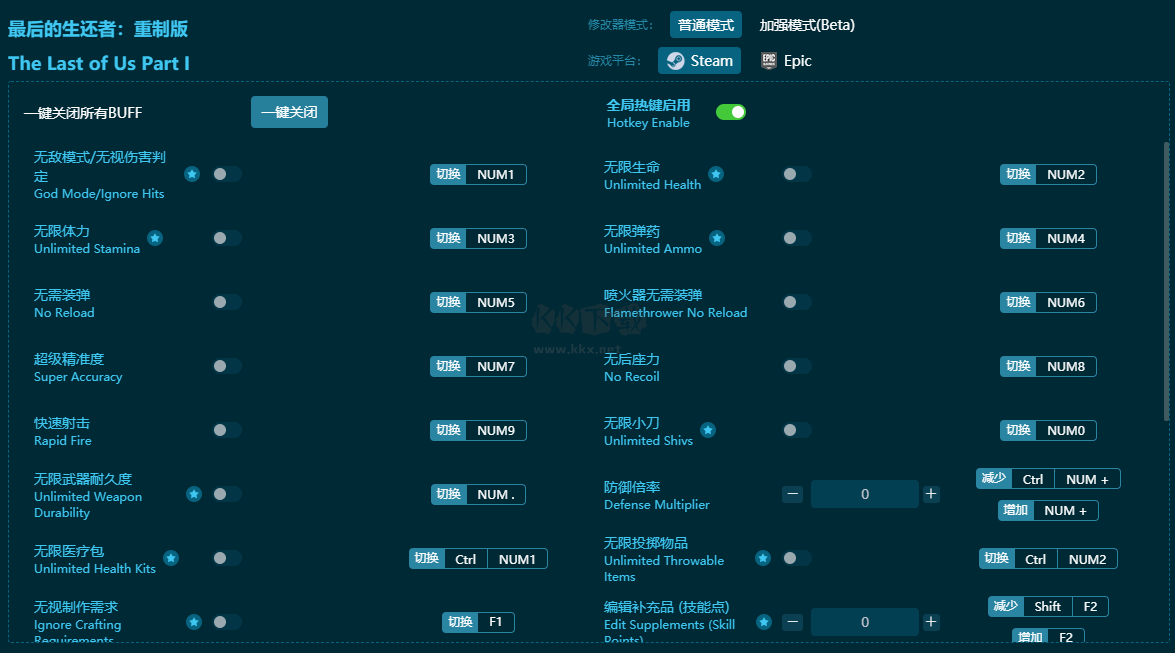
Task: Click the star icon next to Unlimited Shivs
Action: 708,430
